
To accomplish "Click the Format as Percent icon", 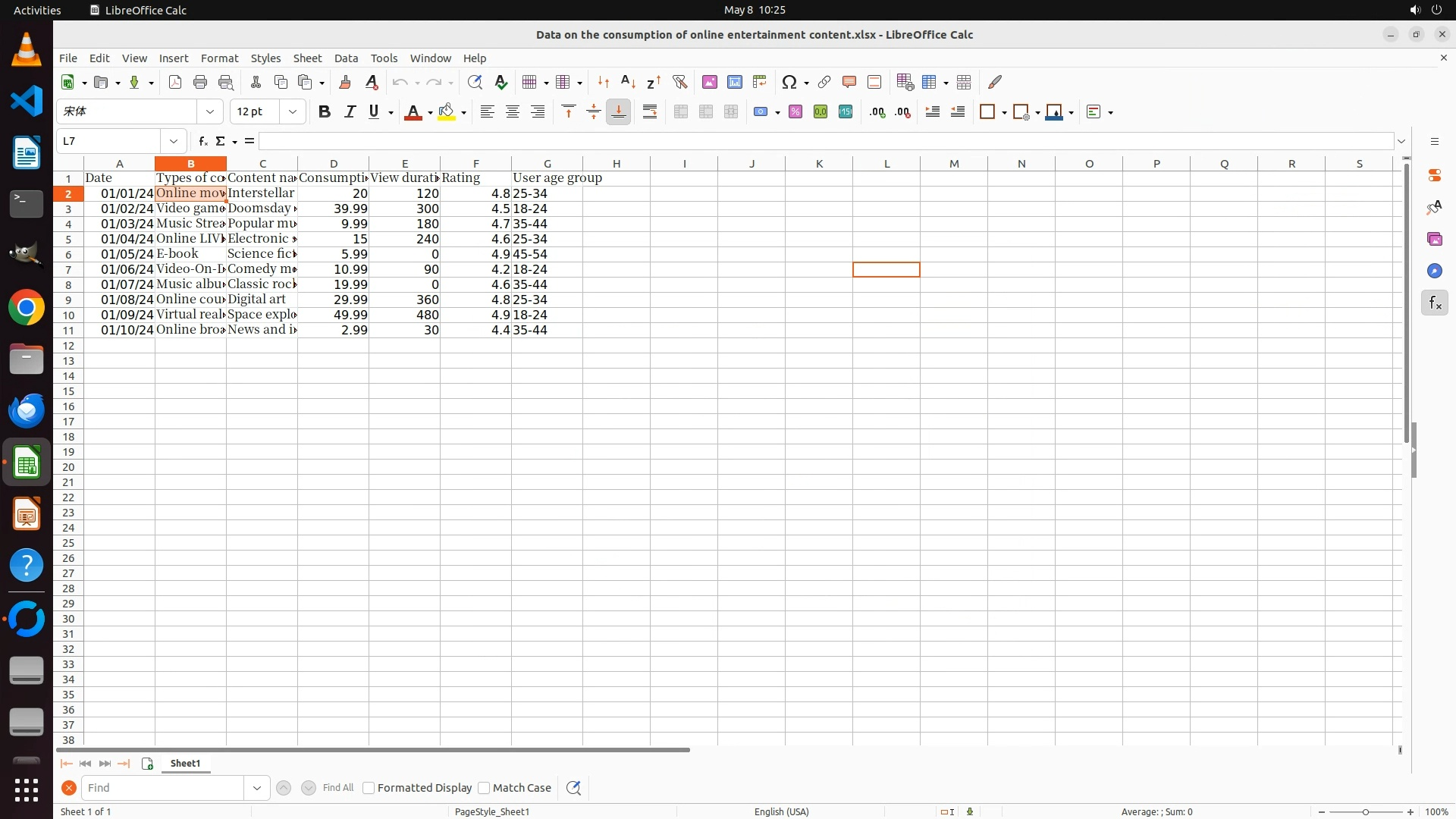I will (795, 112).
